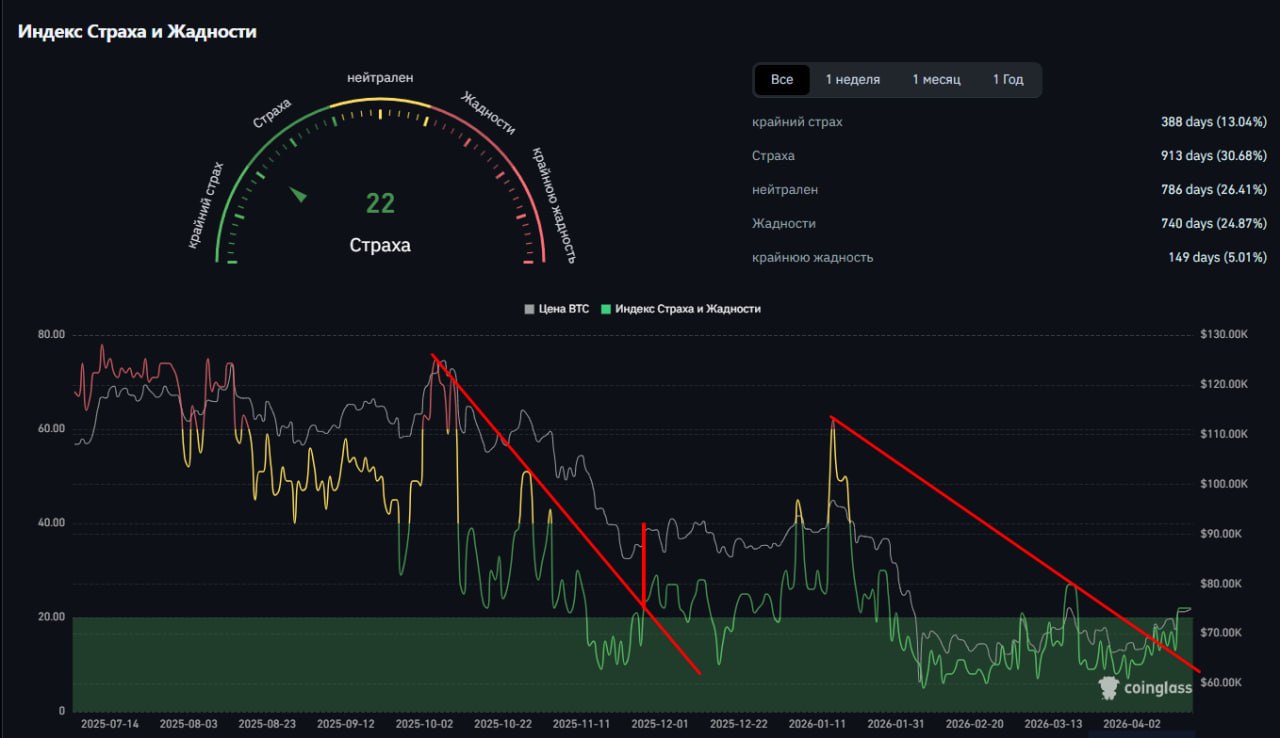1280x738 pixels.
Task: Click the "coinglass" watermark text
Action: (x=1158, y=688)
